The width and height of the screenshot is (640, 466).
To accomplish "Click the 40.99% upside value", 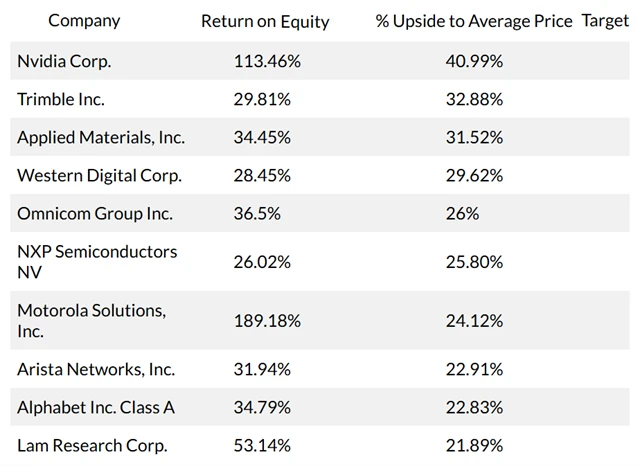I will tap(474, 61).
